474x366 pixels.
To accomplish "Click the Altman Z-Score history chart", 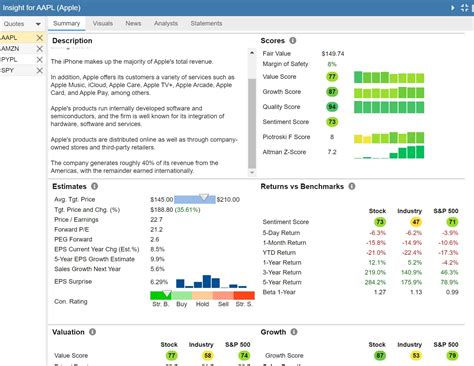I will [389, 152].
